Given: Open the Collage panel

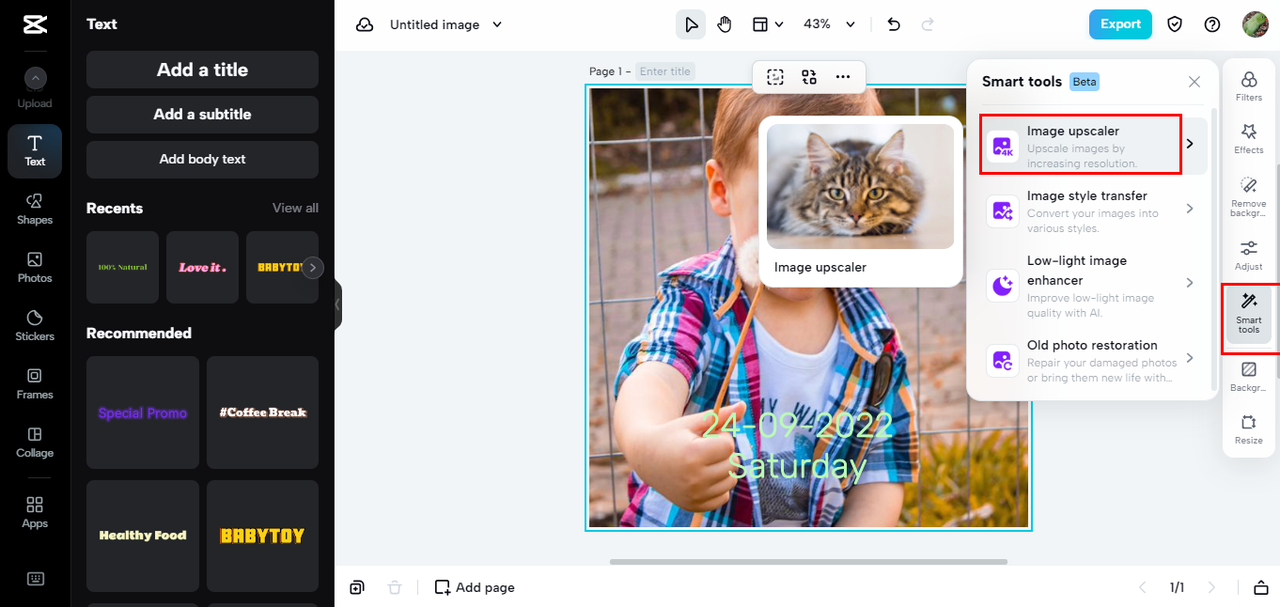Looking at the screenshot, I should pyautogui.click(x=35, y=441).
